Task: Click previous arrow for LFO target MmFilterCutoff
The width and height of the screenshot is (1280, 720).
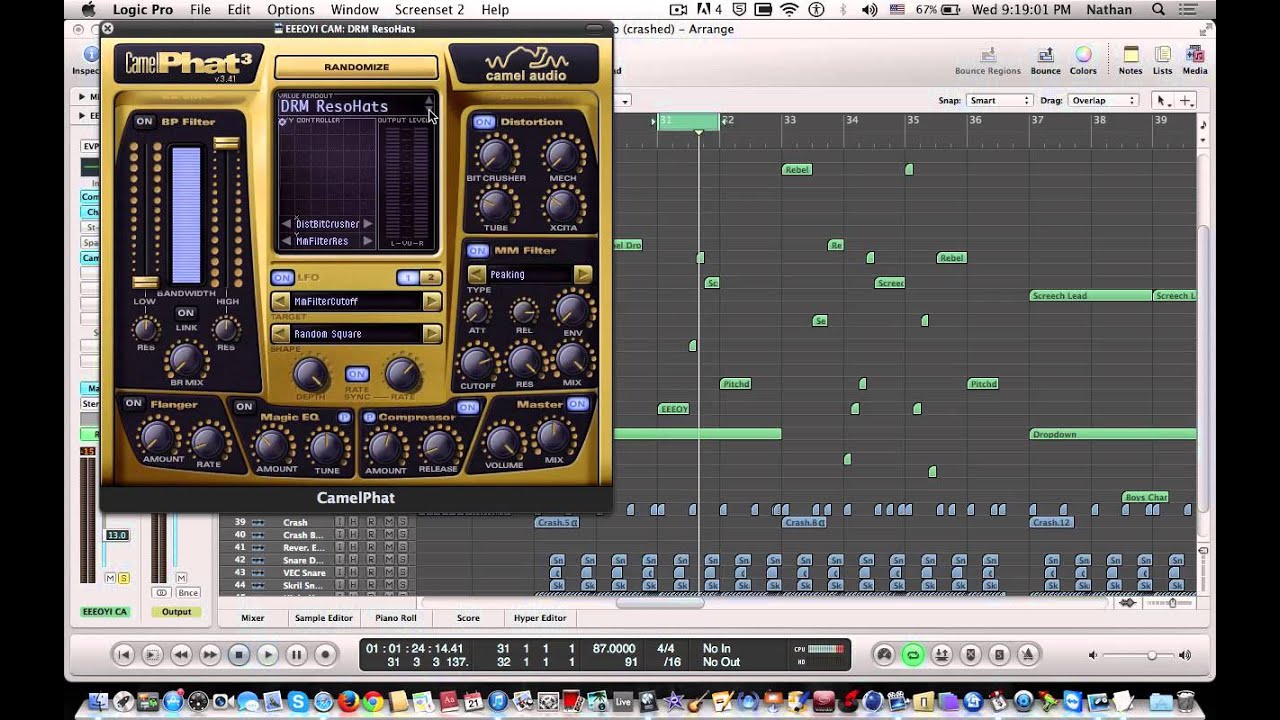Action: tap(281, 301)
